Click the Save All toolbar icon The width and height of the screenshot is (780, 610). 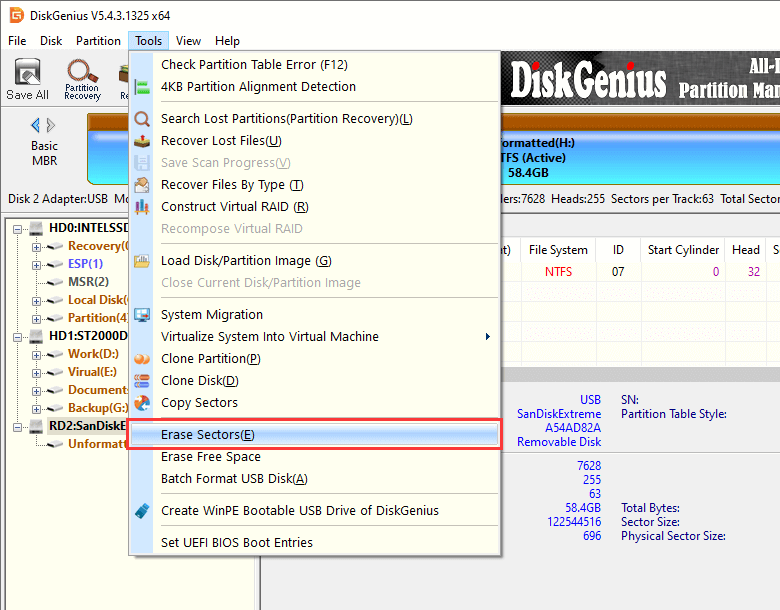[27, 78]
